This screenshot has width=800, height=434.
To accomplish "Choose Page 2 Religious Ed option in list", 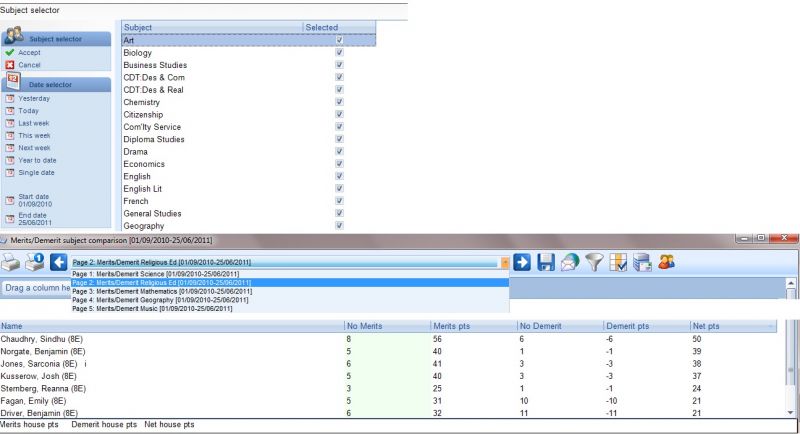I will click(x=290, y=283).
